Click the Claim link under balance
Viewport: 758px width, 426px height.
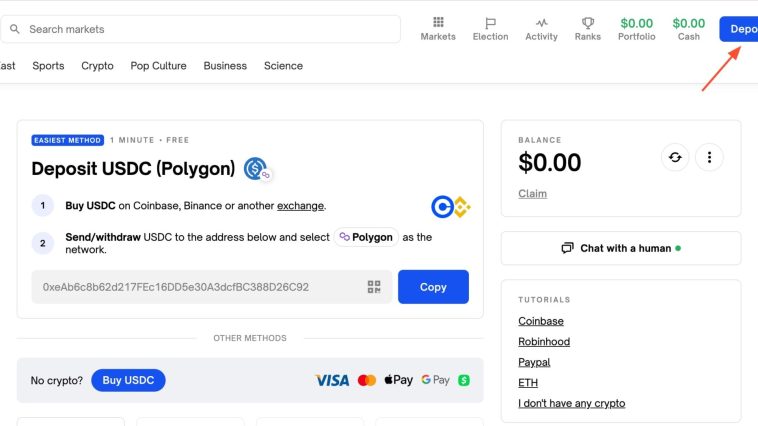click(532, 193)
